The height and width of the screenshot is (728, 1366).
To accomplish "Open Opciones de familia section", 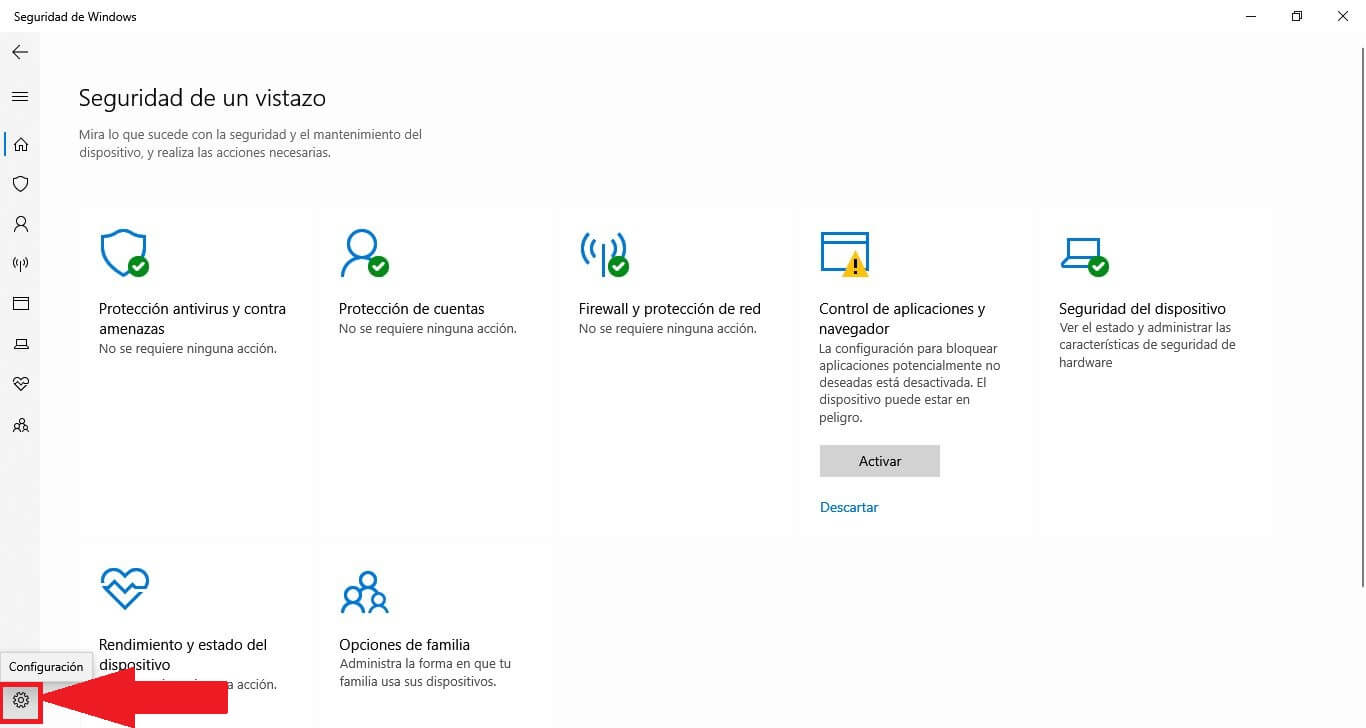I will click(404, 645).
